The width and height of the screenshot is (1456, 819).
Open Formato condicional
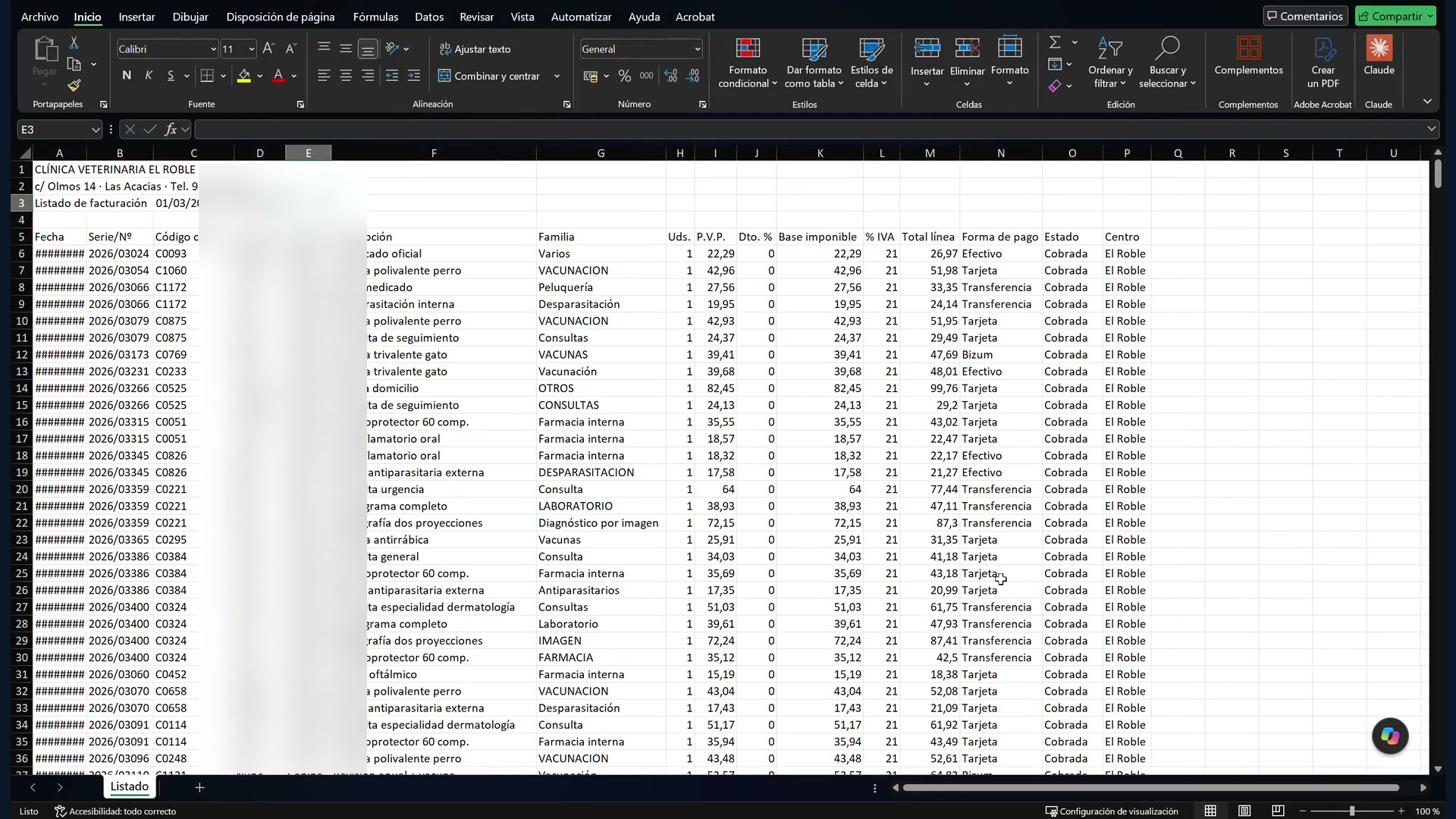pyautogui.click(x=748, y=63)
